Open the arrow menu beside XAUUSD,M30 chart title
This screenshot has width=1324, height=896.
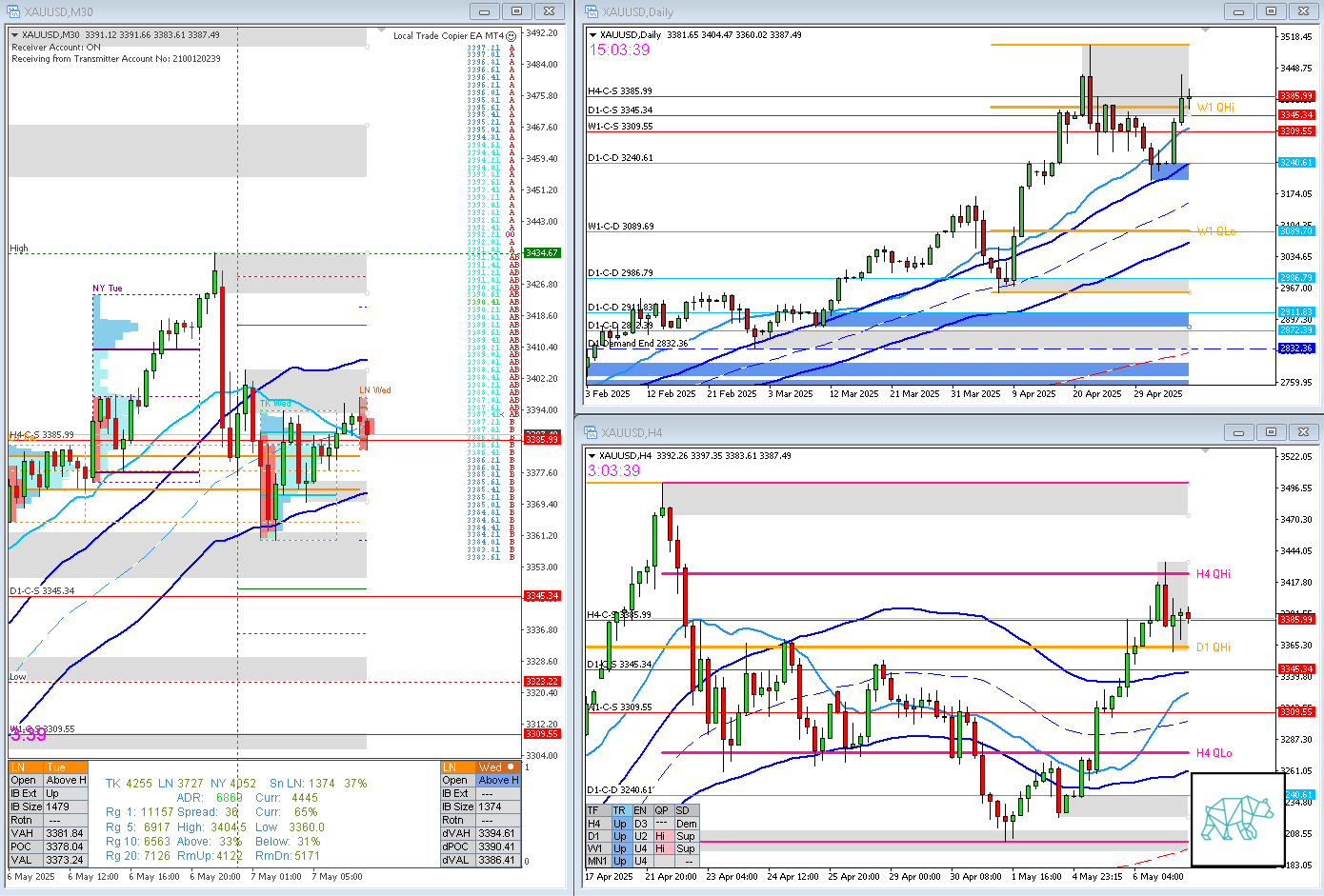(x=14, y=35)
